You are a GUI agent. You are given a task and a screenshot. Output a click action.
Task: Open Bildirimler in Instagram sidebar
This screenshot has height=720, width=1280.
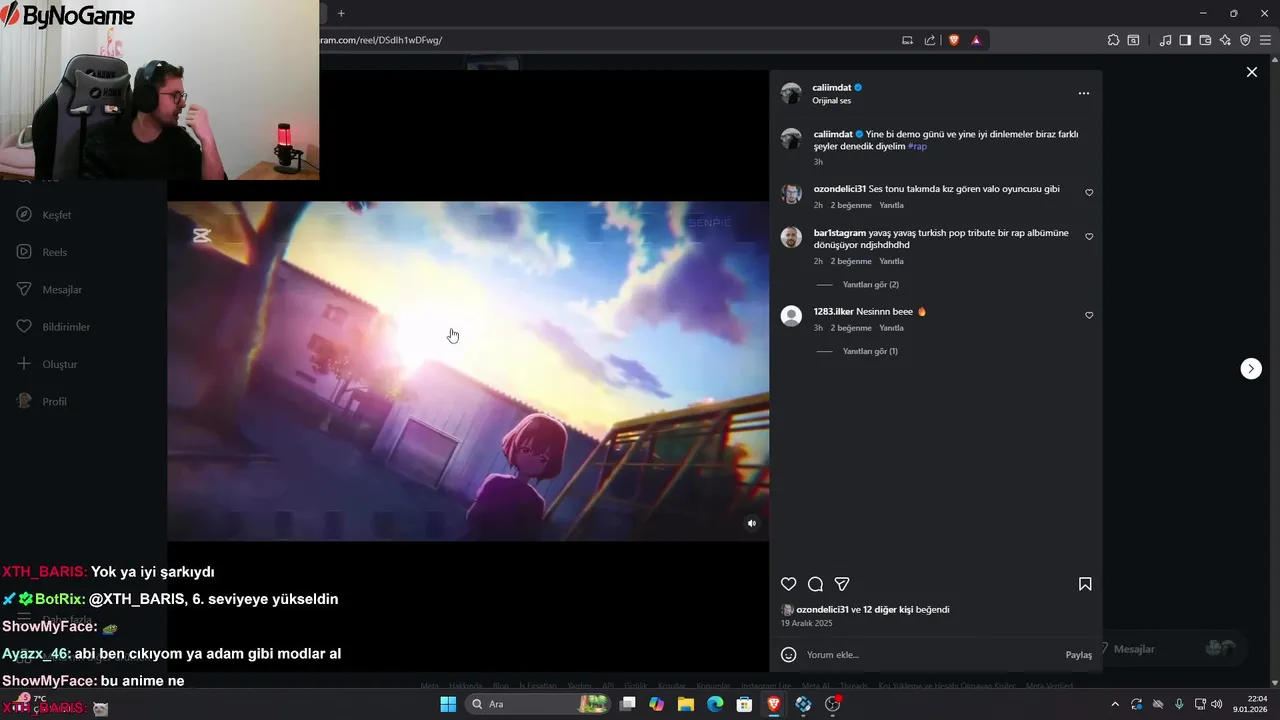pyautogui.click(x=66, y=327)
